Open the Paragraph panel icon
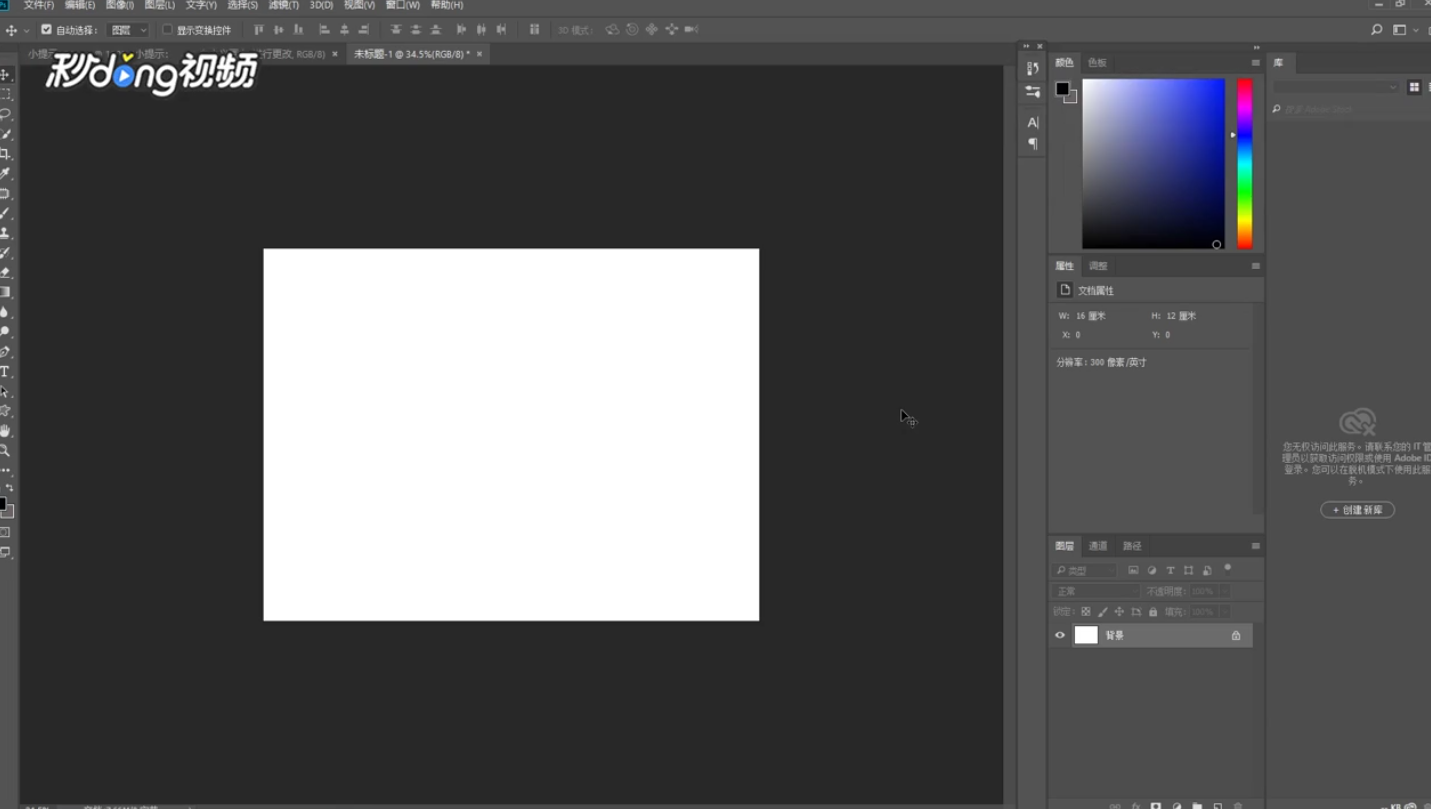The image size is (1431, 809). (x=1033, y=144)
